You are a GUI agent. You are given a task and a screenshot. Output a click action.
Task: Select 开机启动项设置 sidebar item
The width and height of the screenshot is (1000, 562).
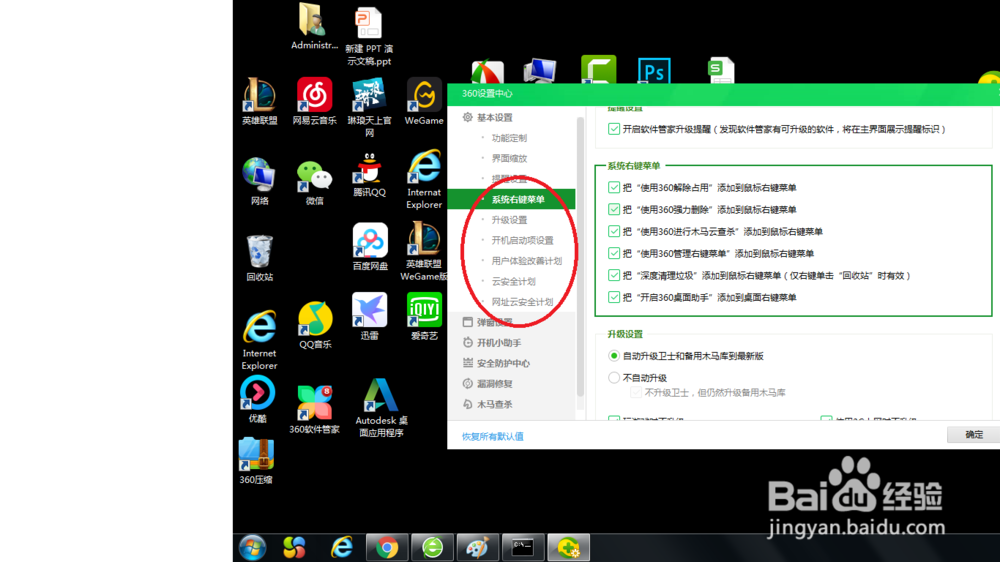coord(522,240)
